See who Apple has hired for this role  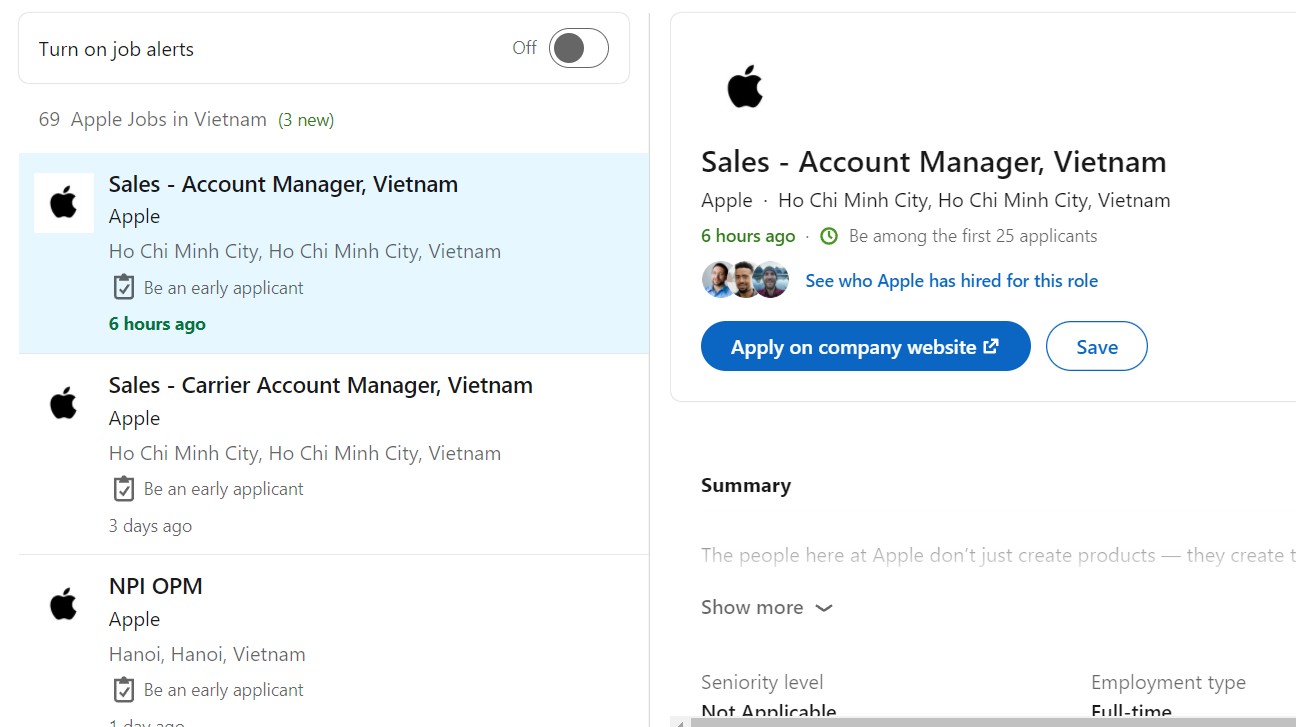click(x=951, y=281)
